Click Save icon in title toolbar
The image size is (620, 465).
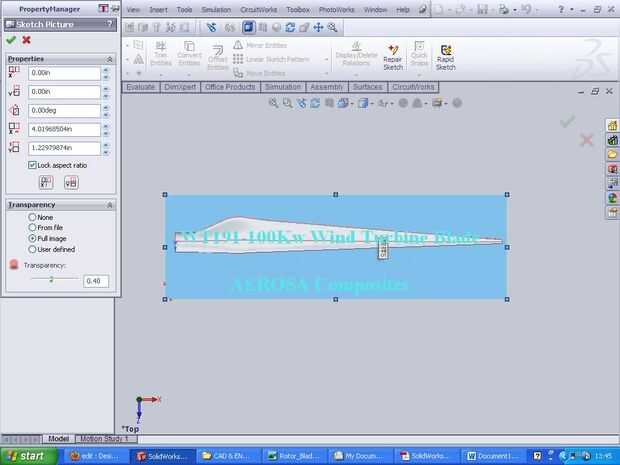(x=482, y=9)
